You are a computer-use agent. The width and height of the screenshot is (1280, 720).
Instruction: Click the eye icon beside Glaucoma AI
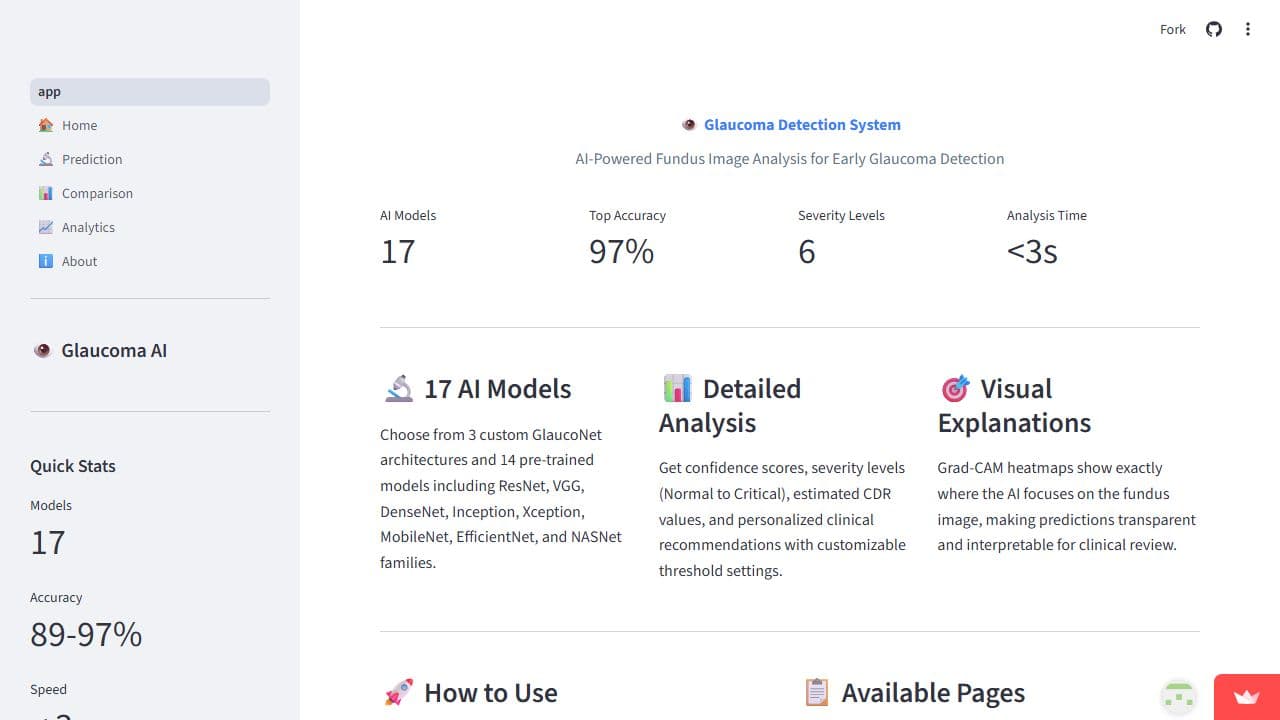(43, 351)
